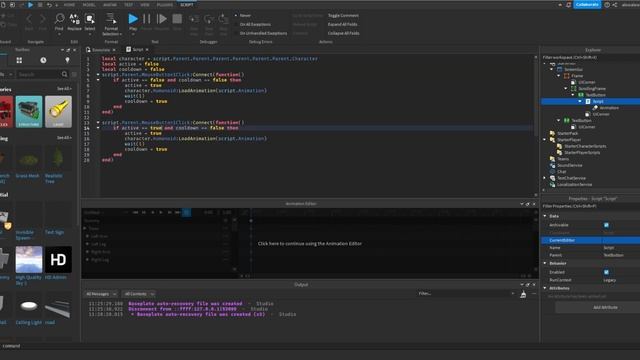Select the HD Admin thumbnail in Toolbox
Screen dimensions: 640x360
click(58, 260)
